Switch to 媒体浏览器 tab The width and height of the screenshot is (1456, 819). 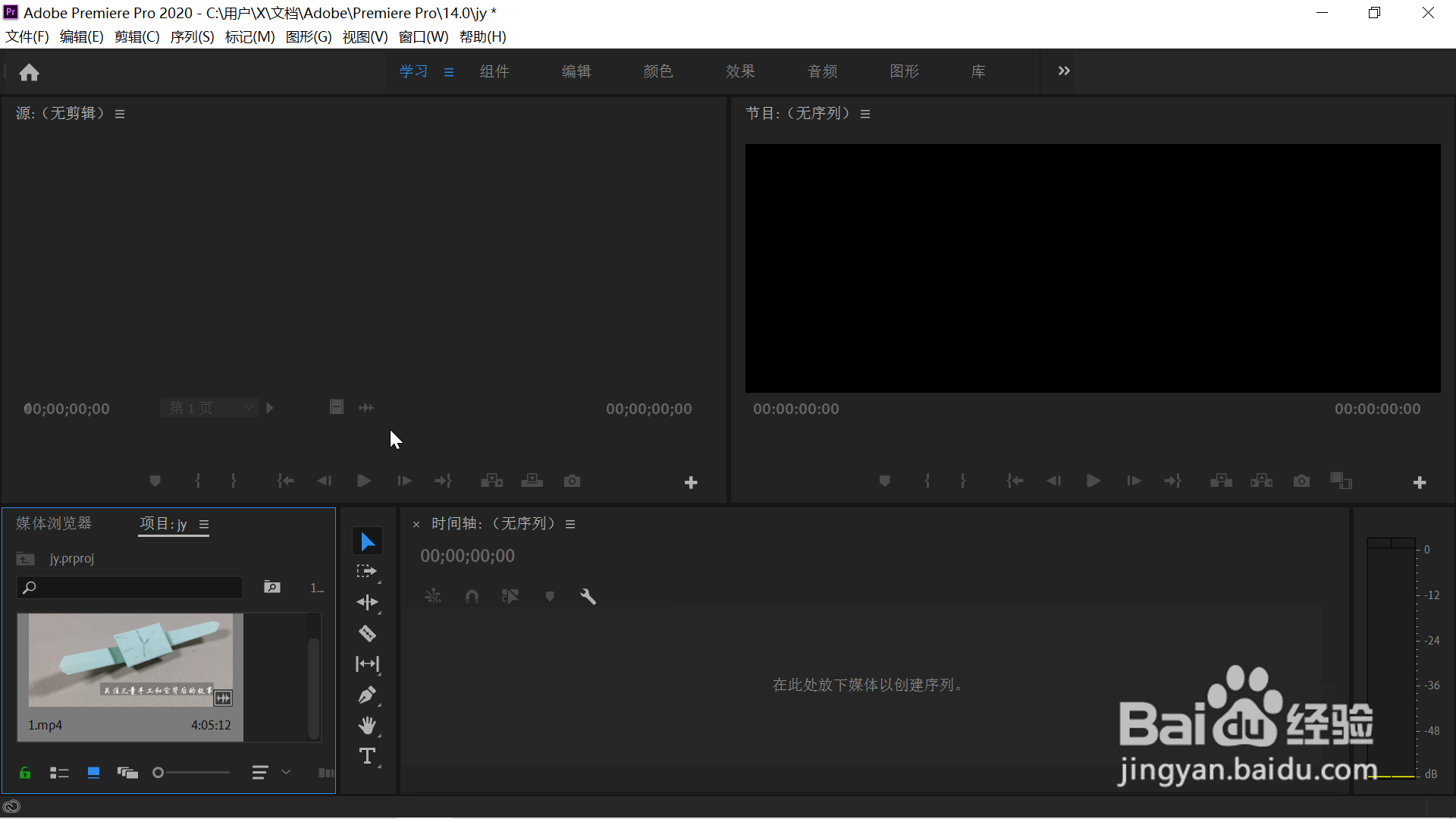54,523
